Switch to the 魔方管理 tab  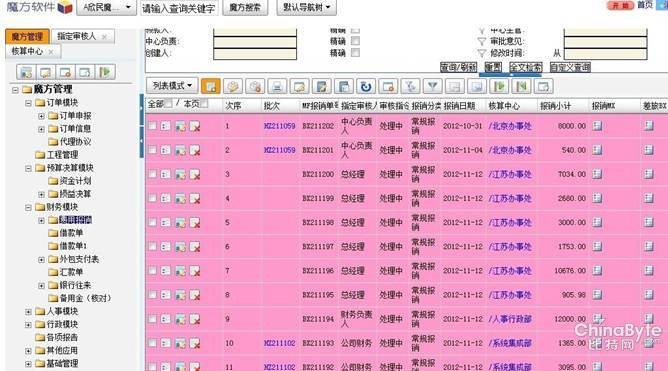tap(27, 37)
